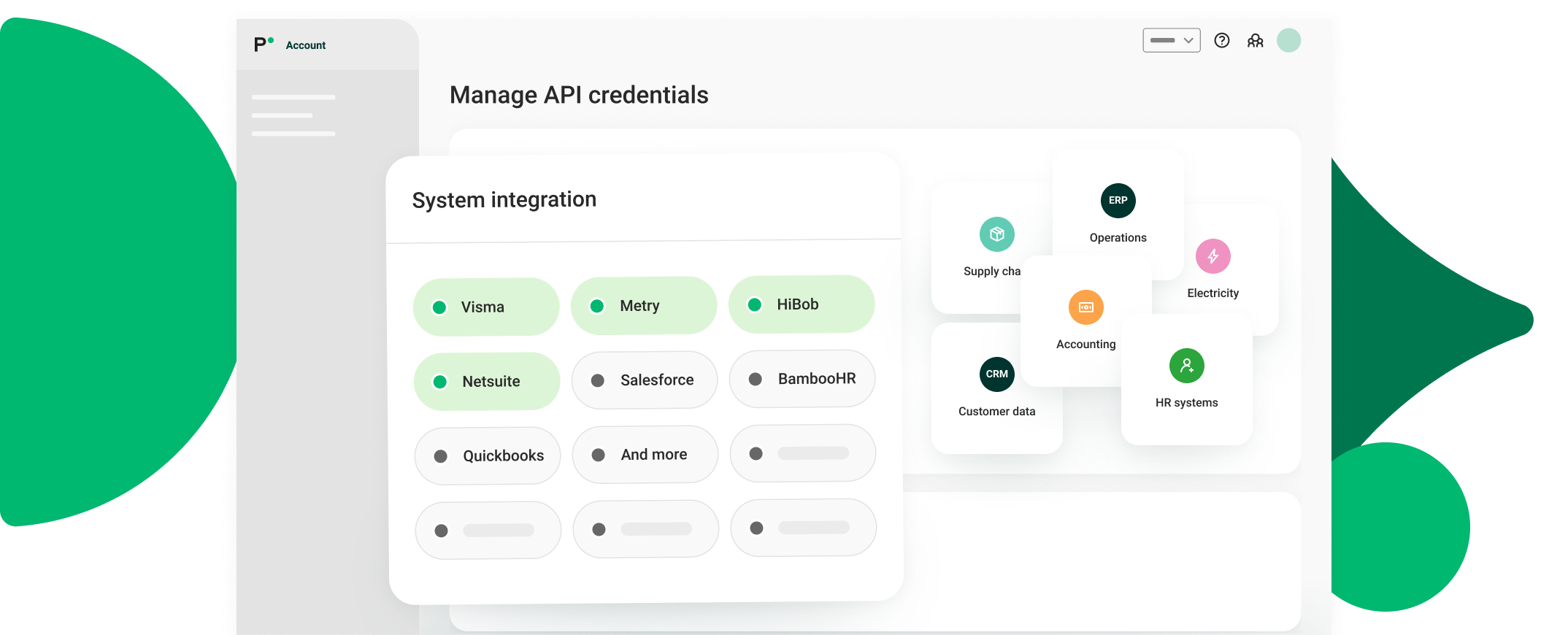Viewport: 1568px width, 635px height.
Task: Select the And more pill
Action: point(645,454)
